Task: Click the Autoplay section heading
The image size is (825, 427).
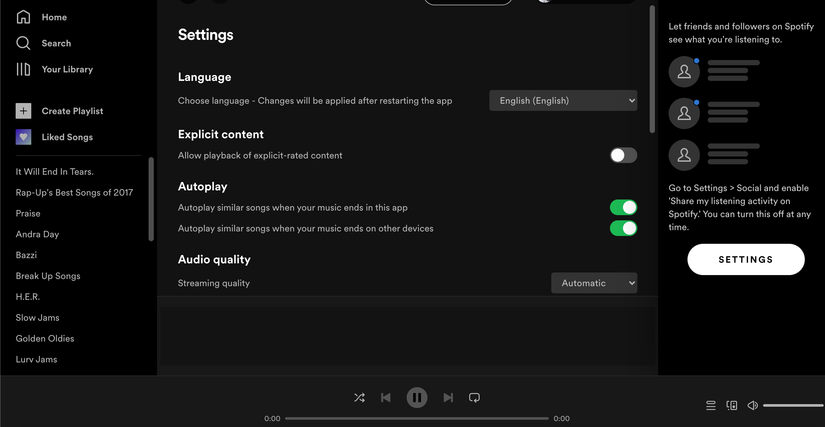Action: [203, 187]
